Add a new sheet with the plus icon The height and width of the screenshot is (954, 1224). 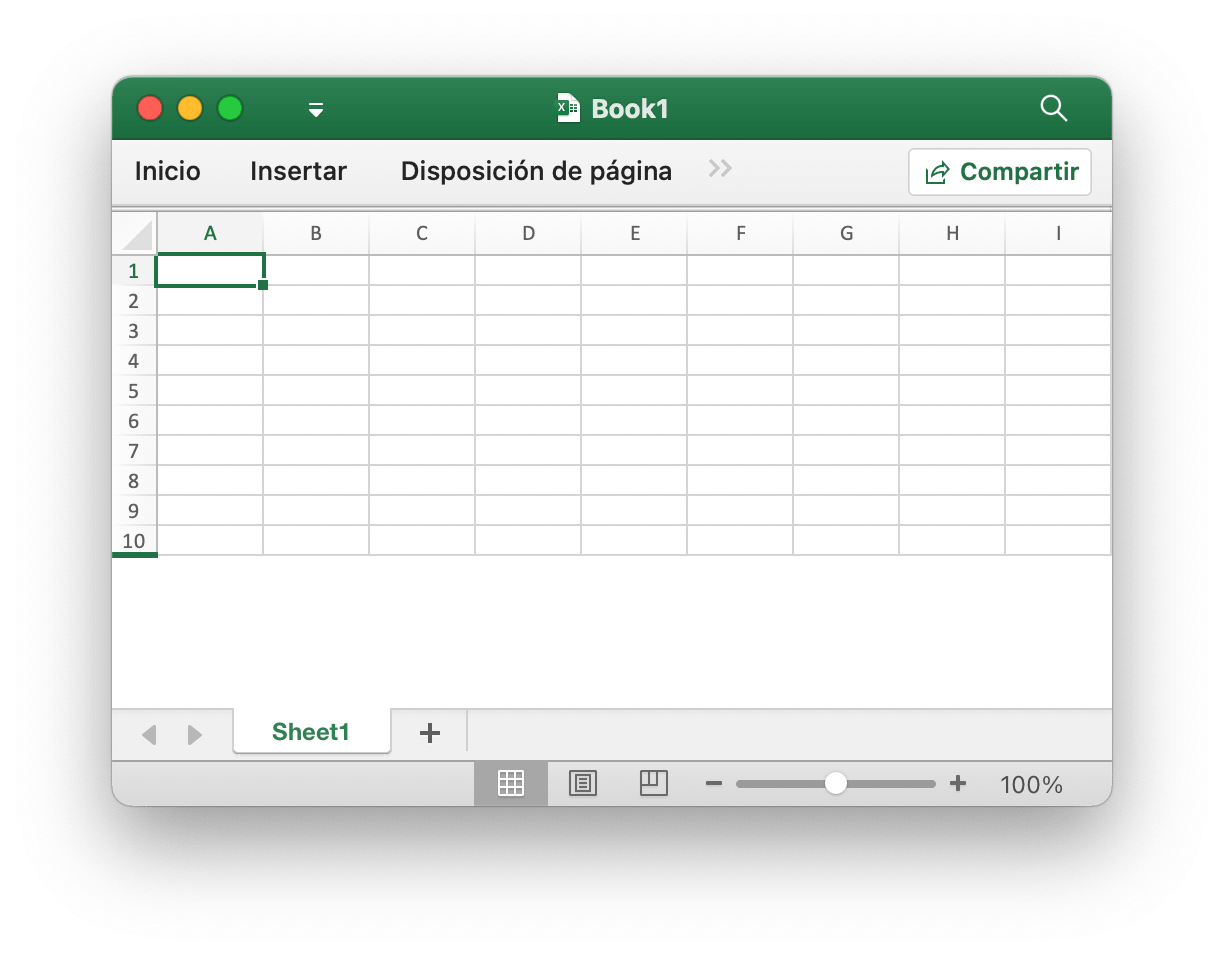pyautogui.click(x=429, y=732)
